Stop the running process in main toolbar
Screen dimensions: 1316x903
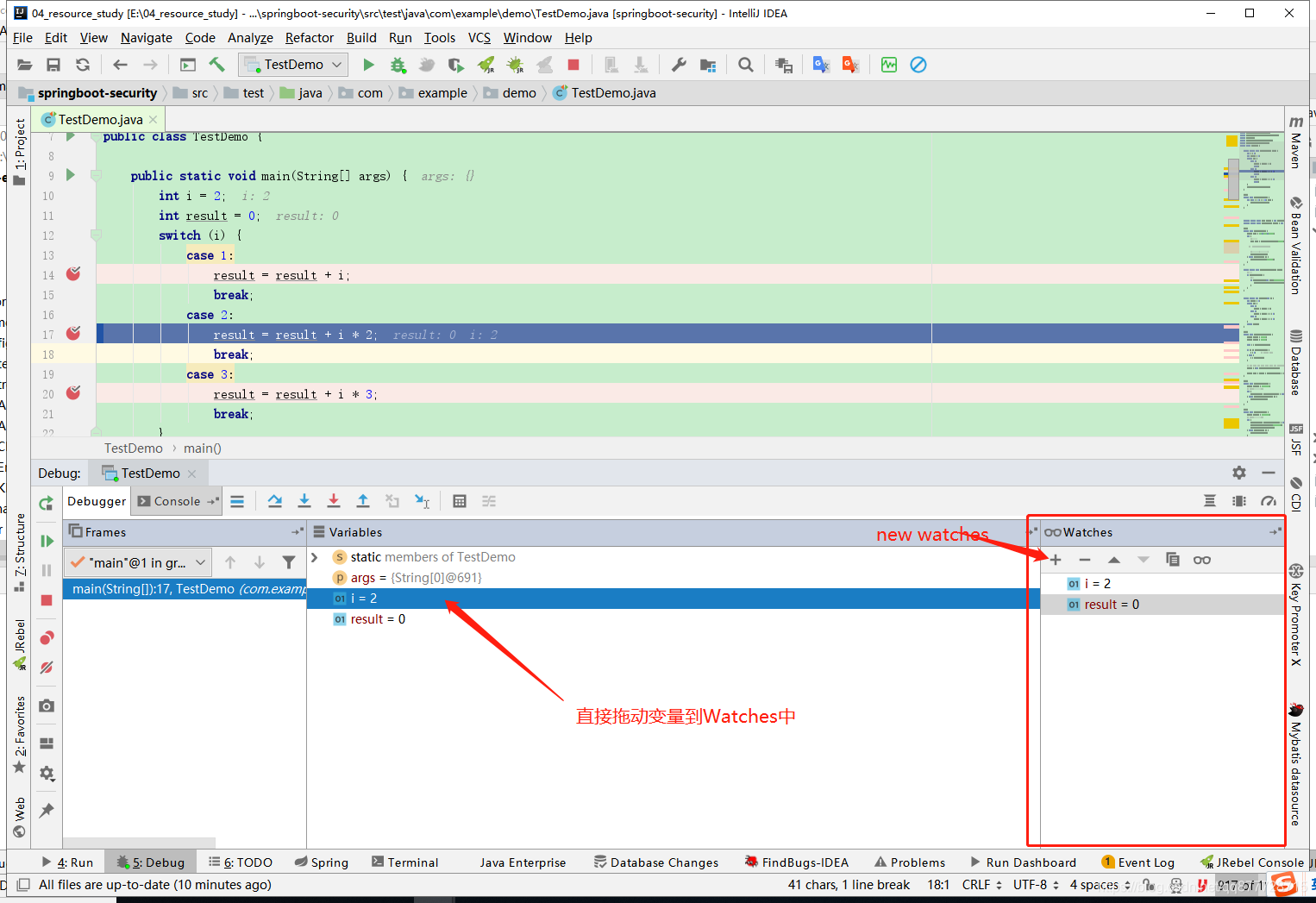(x=573, y=65)
